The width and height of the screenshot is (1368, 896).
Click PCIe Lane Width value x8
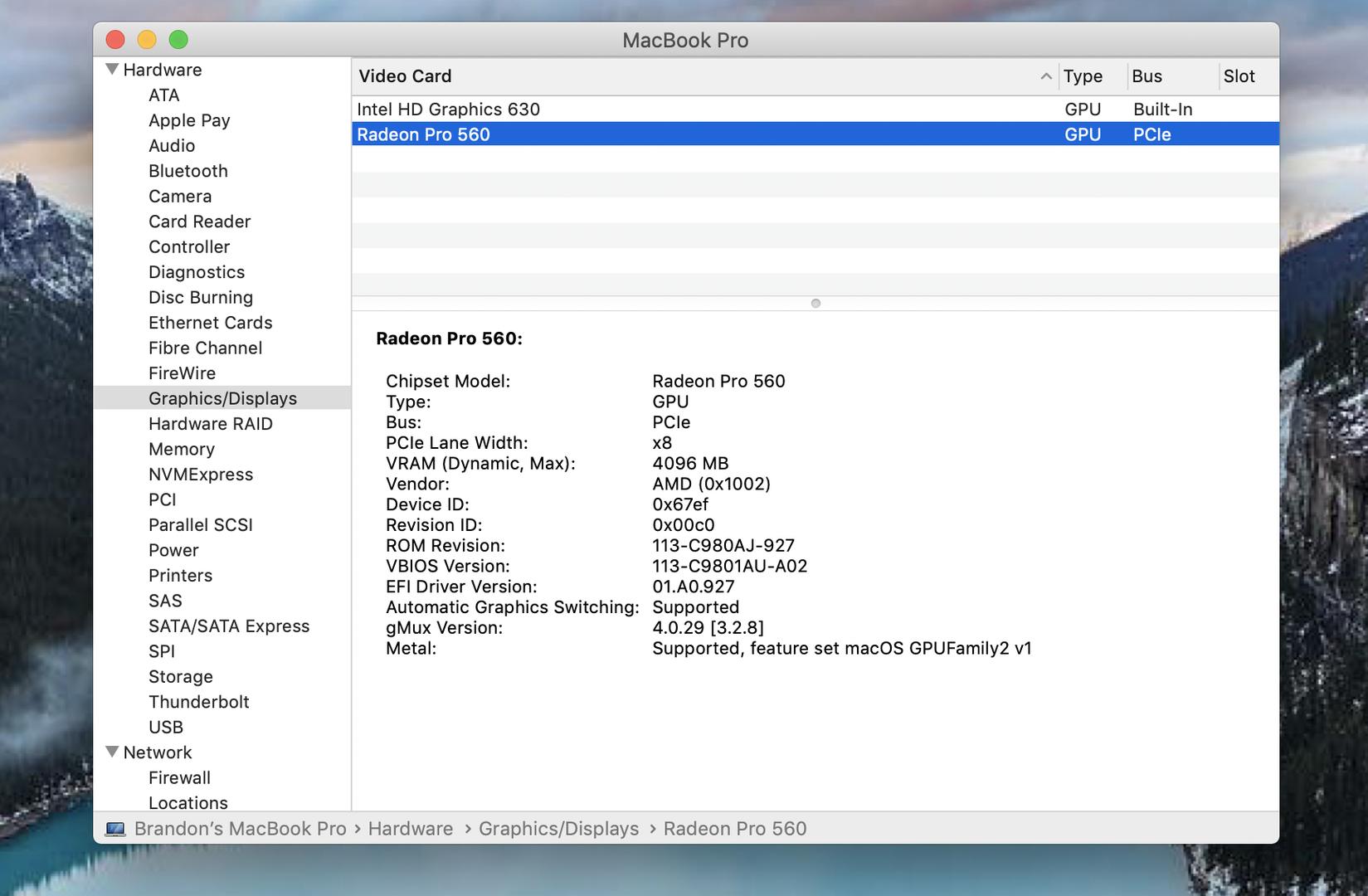click(662, 443)
